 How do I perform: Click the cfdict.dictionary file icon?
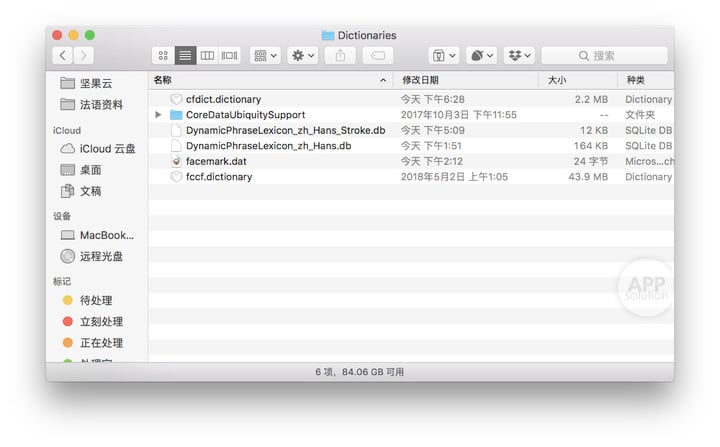(176, 99)
